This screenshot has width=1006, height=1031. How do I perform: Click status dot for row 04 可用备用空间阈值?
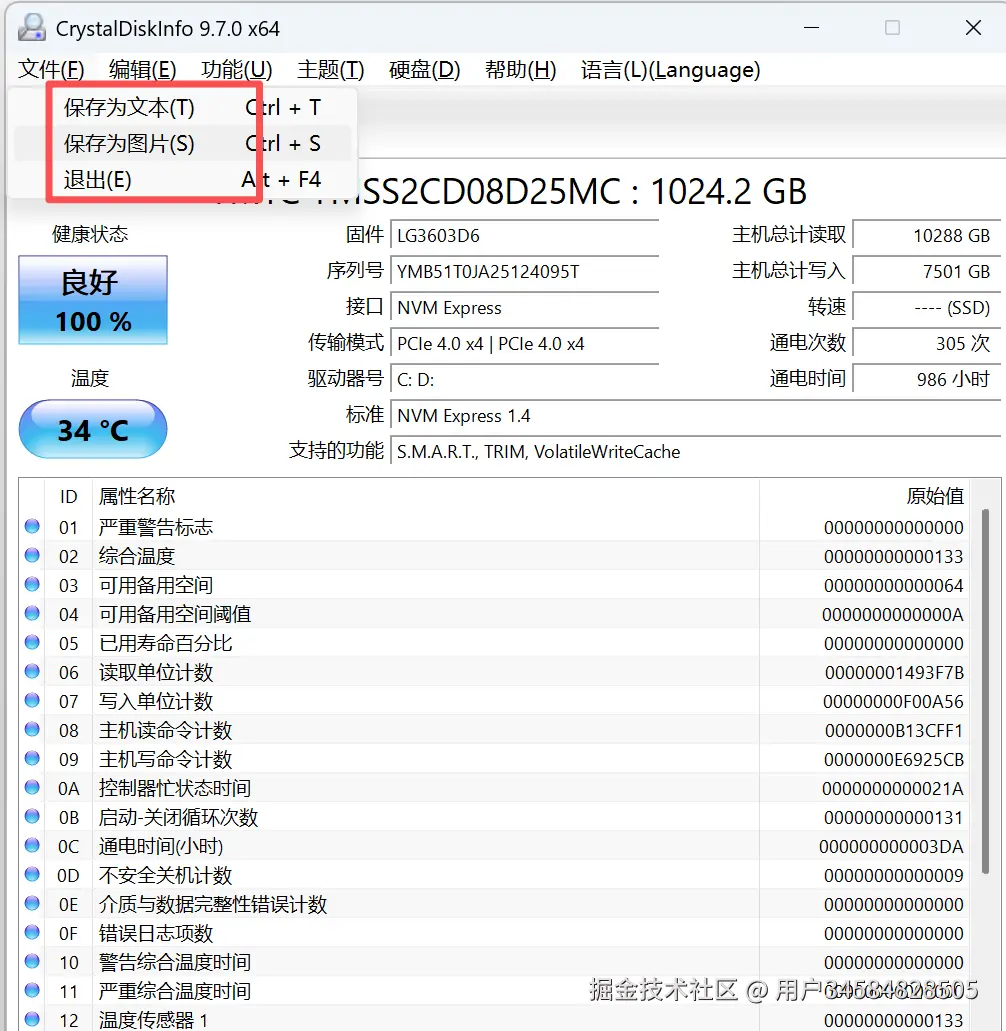click(x=32, y=613)
